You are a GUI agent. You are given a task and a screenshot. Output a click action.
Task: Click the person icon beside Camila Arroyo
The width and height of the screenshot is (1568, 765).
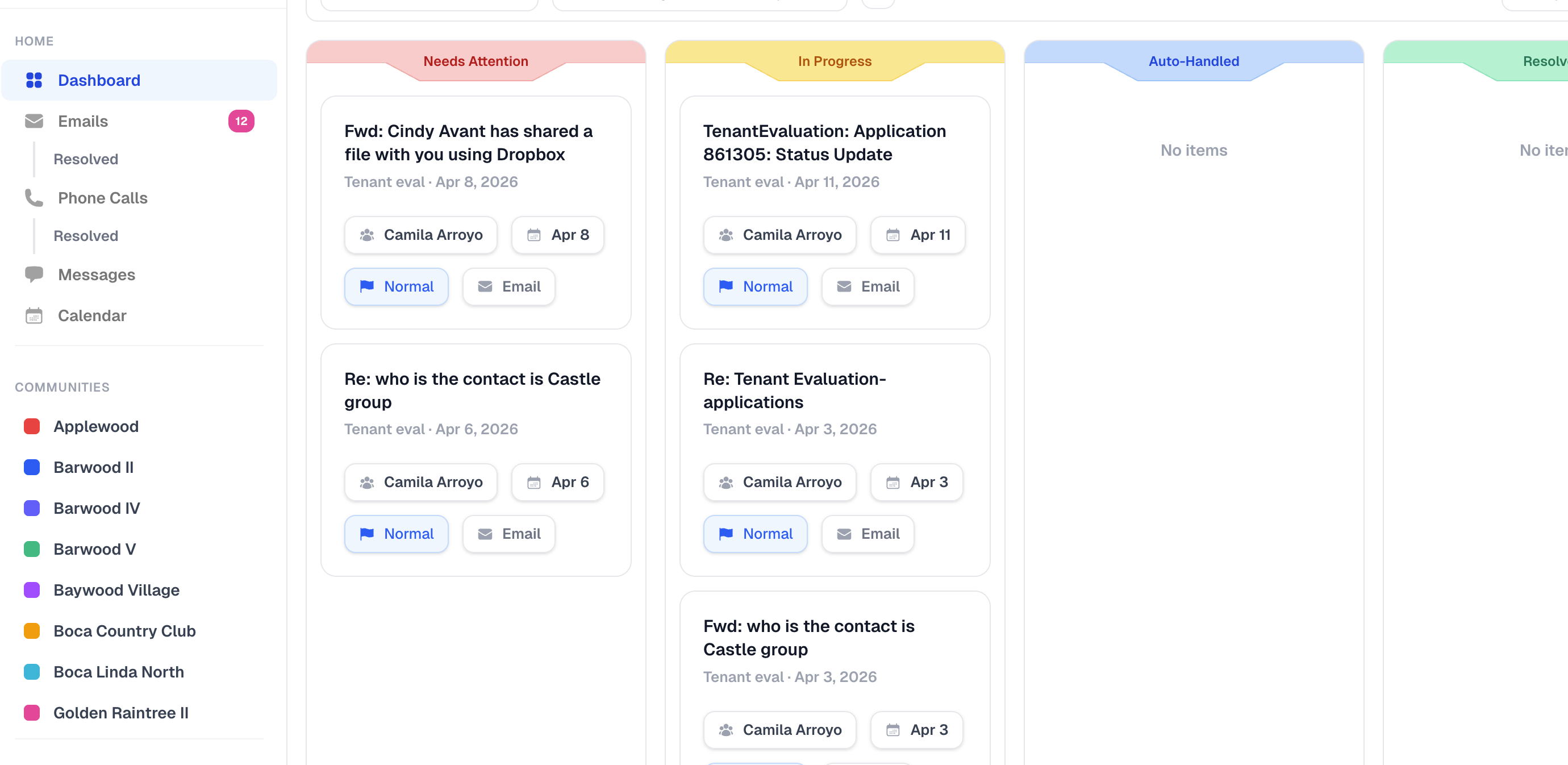click(x=366, y=235)
